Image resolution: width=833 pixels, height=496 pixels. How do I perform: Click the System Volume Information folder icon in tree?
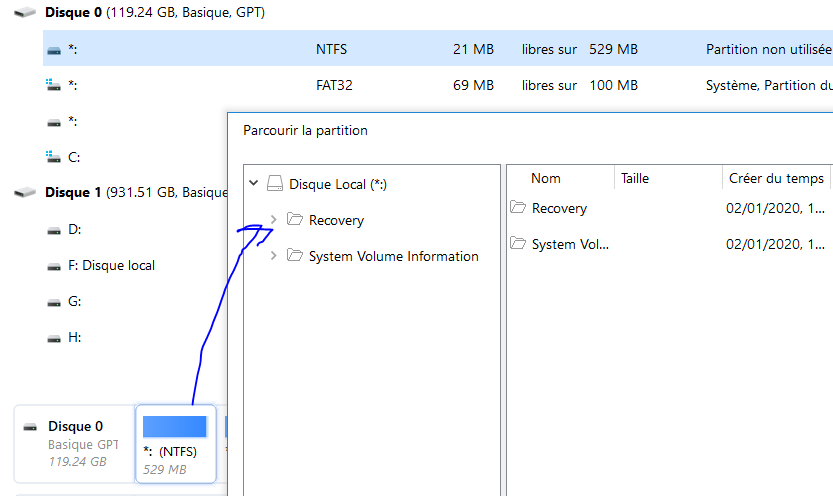(x=294, y=256)
